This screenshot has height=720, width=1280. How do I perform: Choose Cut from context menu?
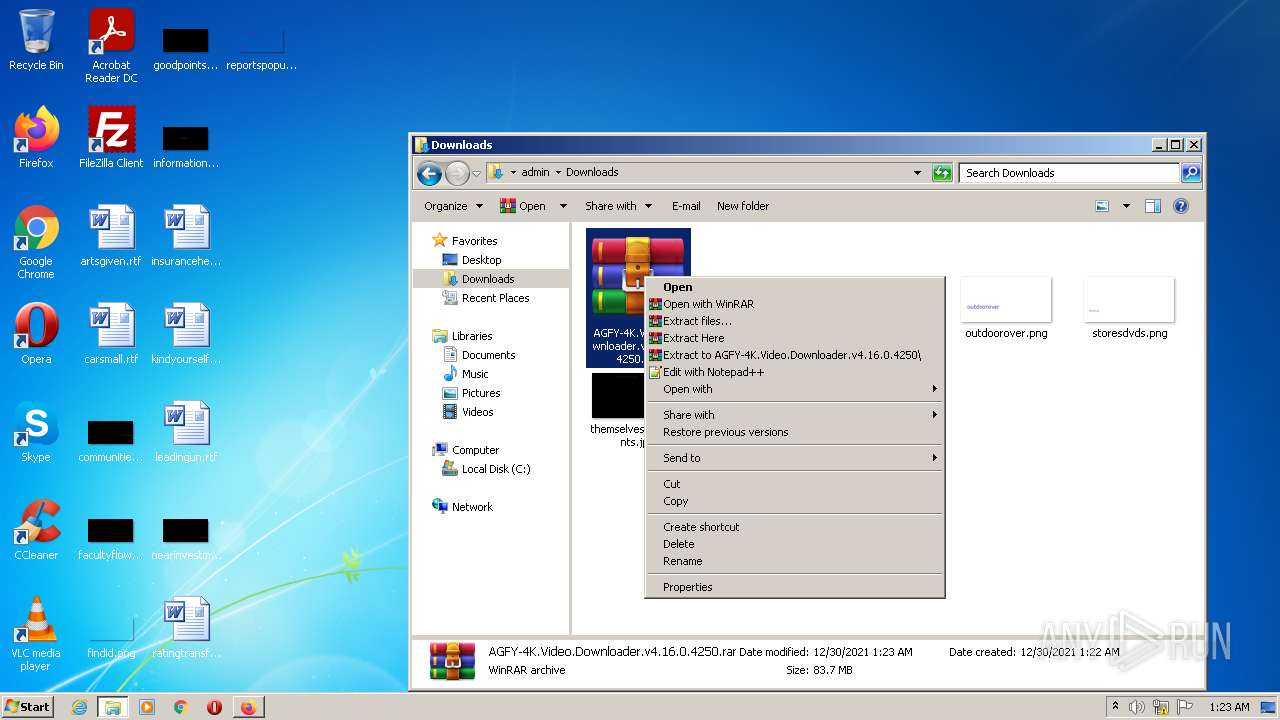[795, 484]
